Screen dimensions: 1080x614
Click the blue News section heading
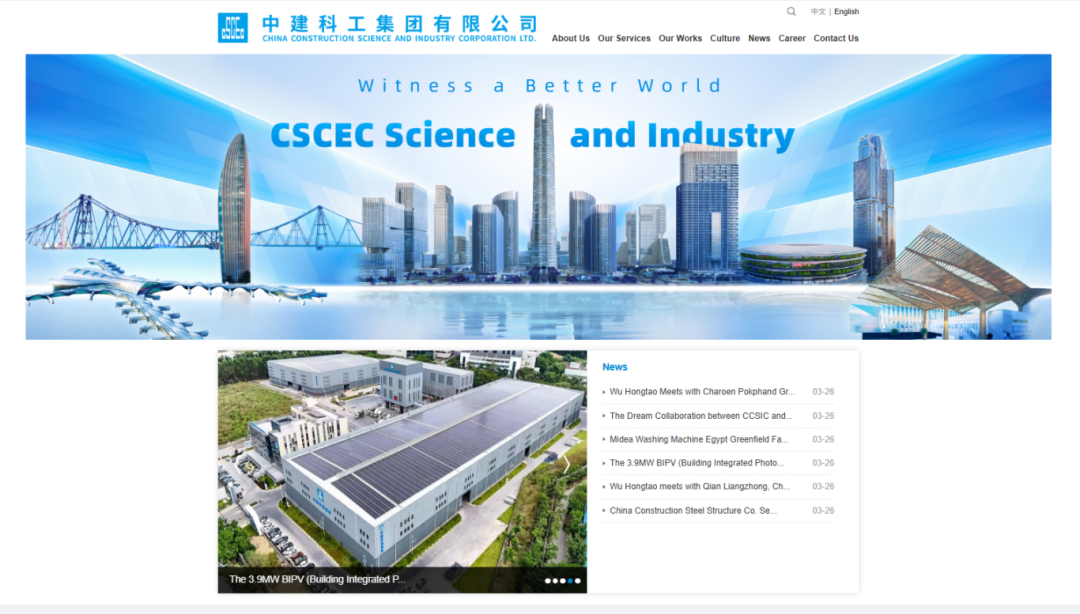614,367
